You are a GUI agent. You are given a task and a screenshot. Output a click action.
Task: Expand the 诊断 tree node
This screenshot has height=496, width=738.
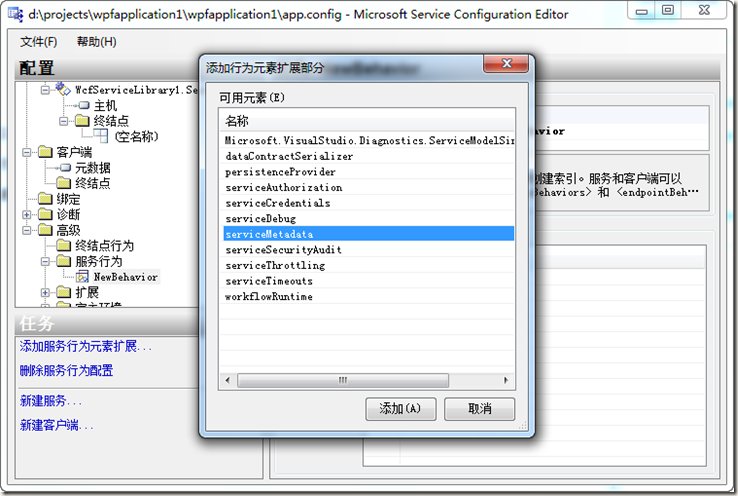click(x=27, y=215)
